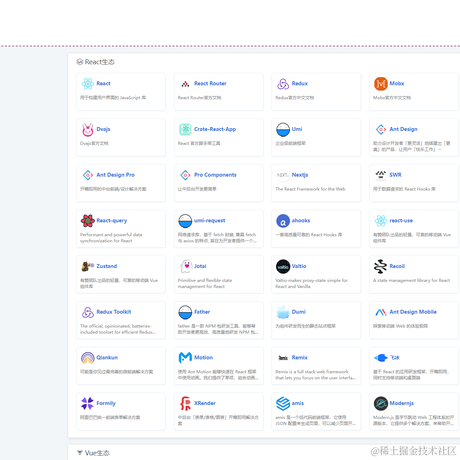Click Valtio proxy-state description text
Screen dimensions: 460x460
coord(311,283)
